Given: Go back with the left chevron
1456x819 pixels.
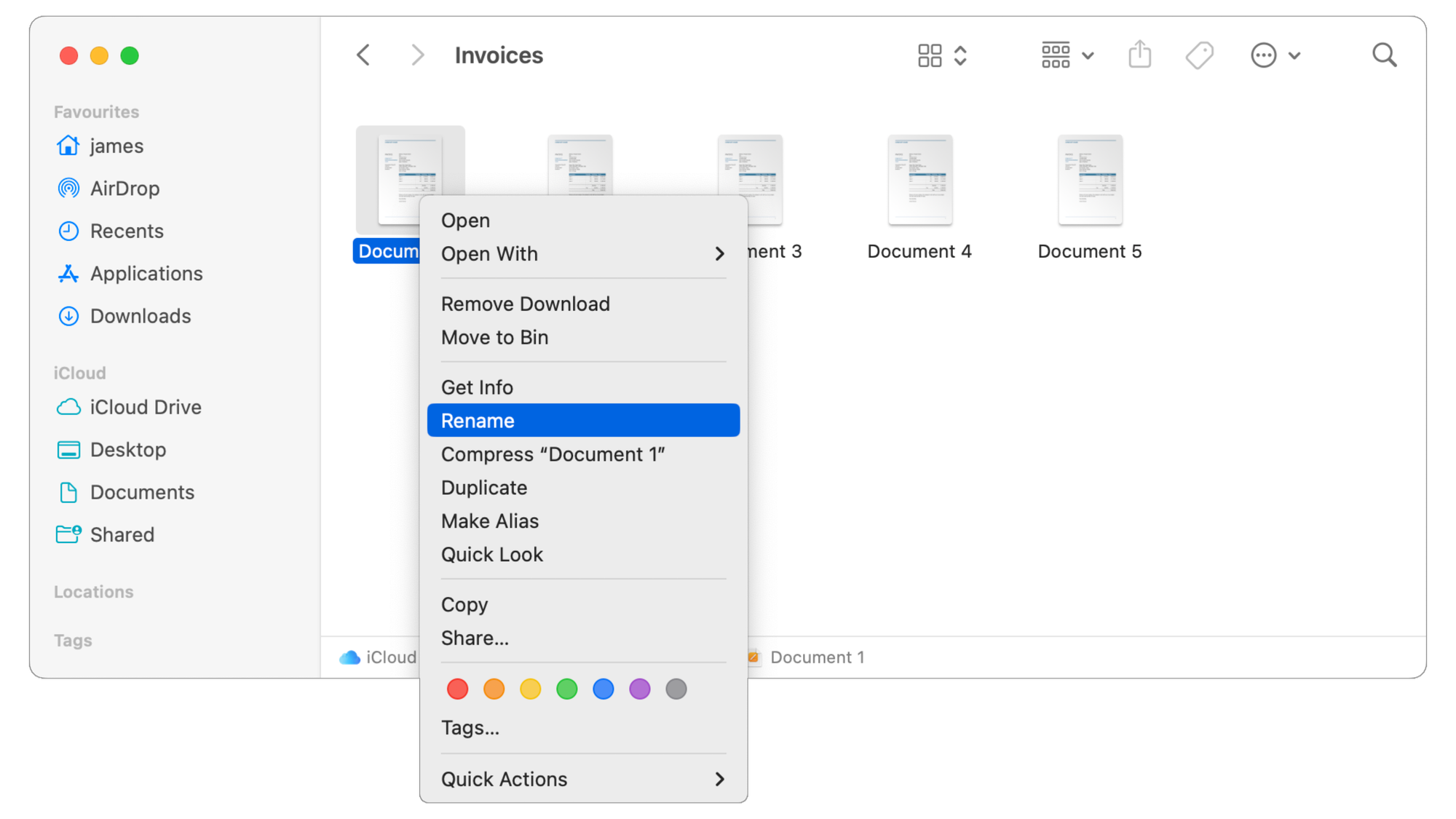Looking at the screenshot, I should pos(364,55).
